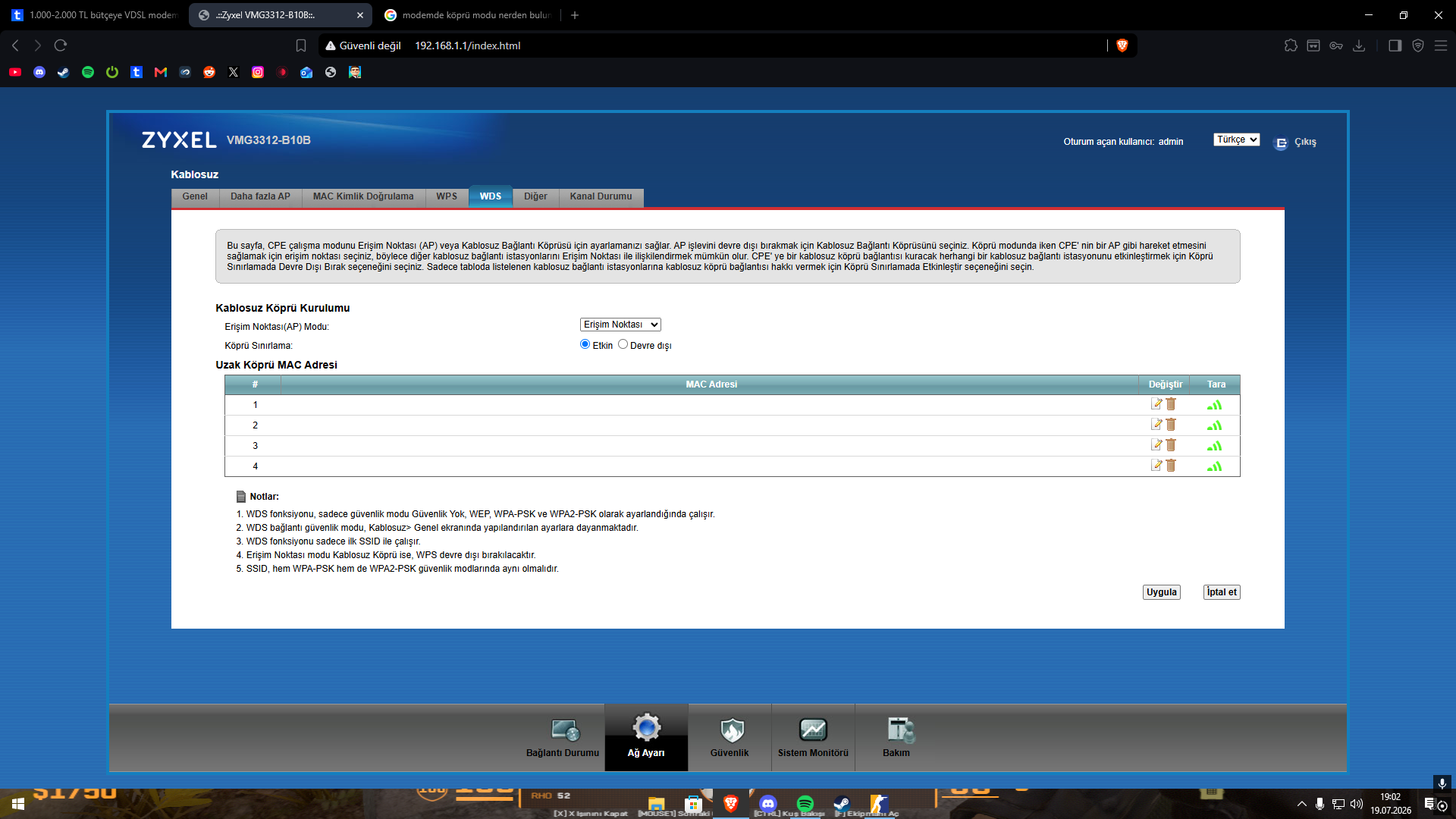Open the Brave main menu

pos(1441,45)
